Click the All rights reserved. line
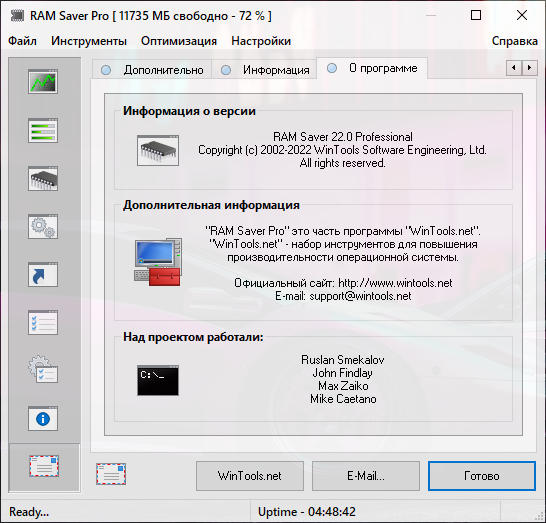The height and width of the screenshot is (523, 546). coord(343,163)
